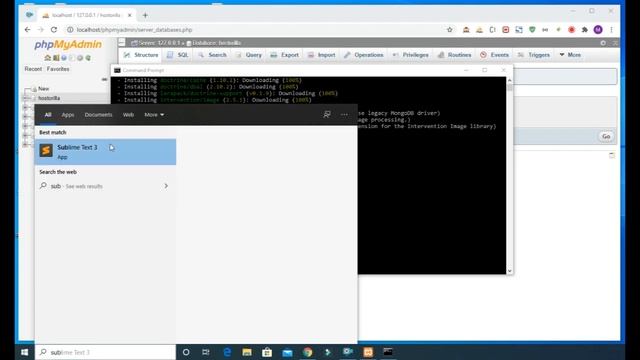
Task: Open the search panel ellipsis options
Action: pos(344,115)
